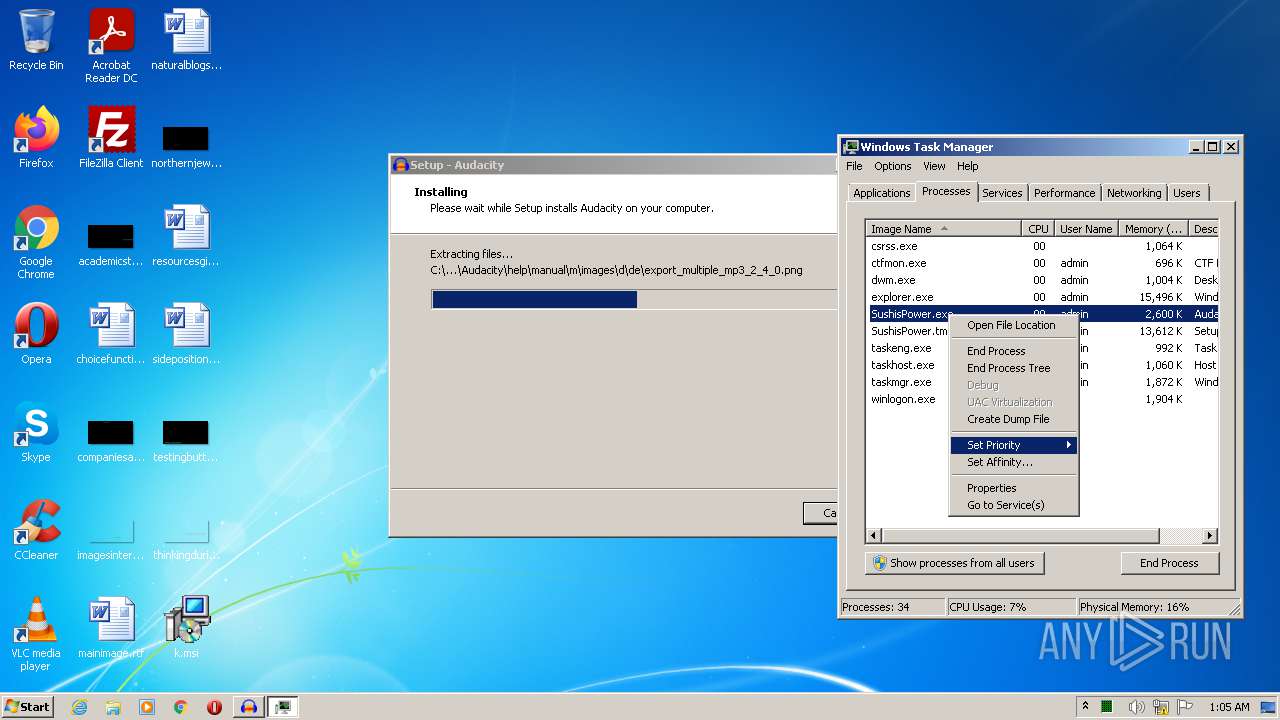Switch to Task Manager taskbar button
This screenshot has height=720, width=1280.
283,707
